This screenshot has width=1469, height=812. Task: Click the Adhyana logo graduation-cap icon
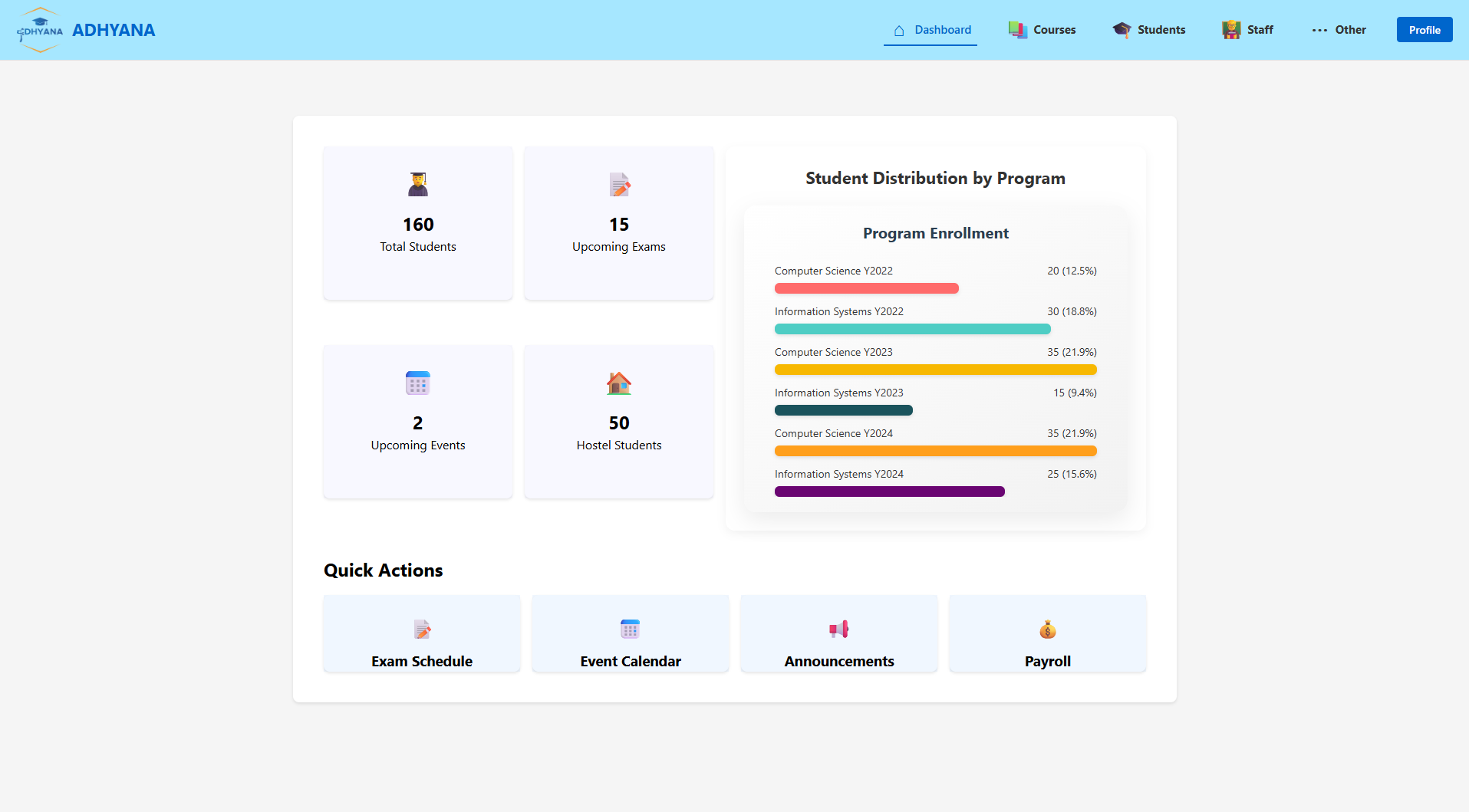coord(40,30)
